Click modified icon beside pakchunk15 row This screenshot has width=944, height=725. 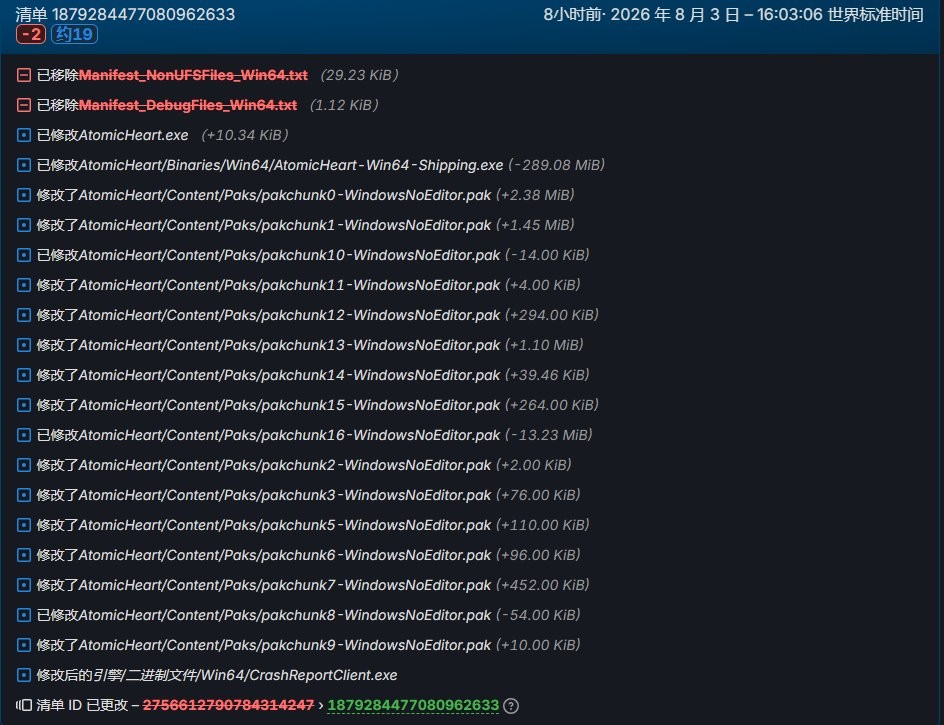coord(23,405)
